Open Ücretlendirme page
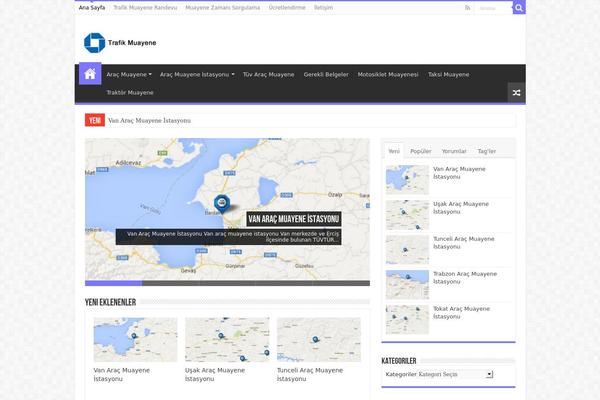The height and width of the screenshot is (400, 600). click(287, 8)
